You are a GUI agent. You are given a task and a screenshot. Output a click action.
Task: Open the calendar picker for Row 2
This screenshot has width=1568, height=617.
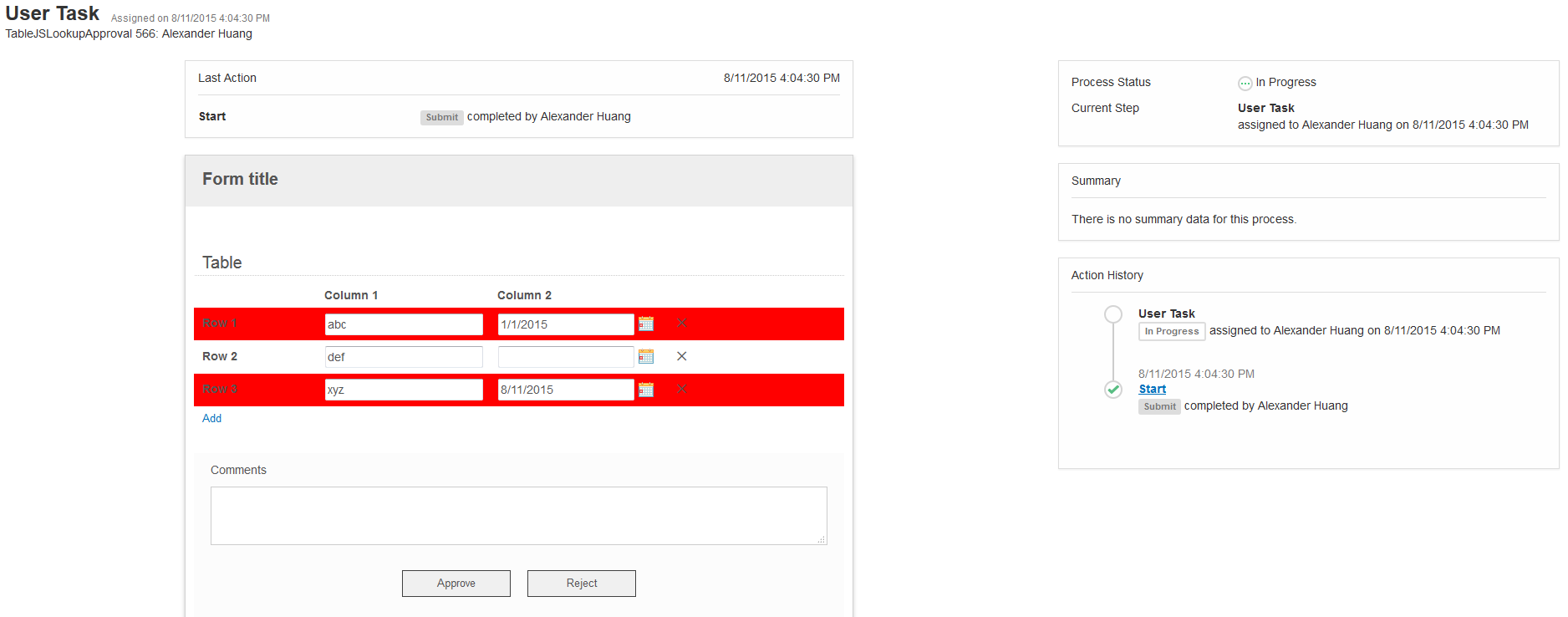[646, 356]
